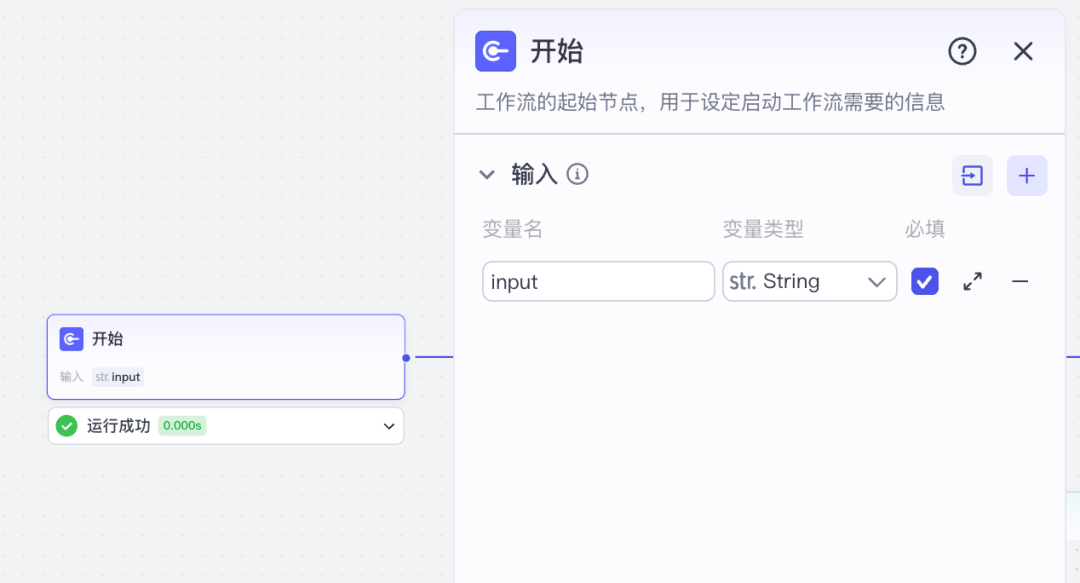Expand the 运行成功 result dropdown arrow
The image size is (1080, 583).
click(x=389, y=426)
